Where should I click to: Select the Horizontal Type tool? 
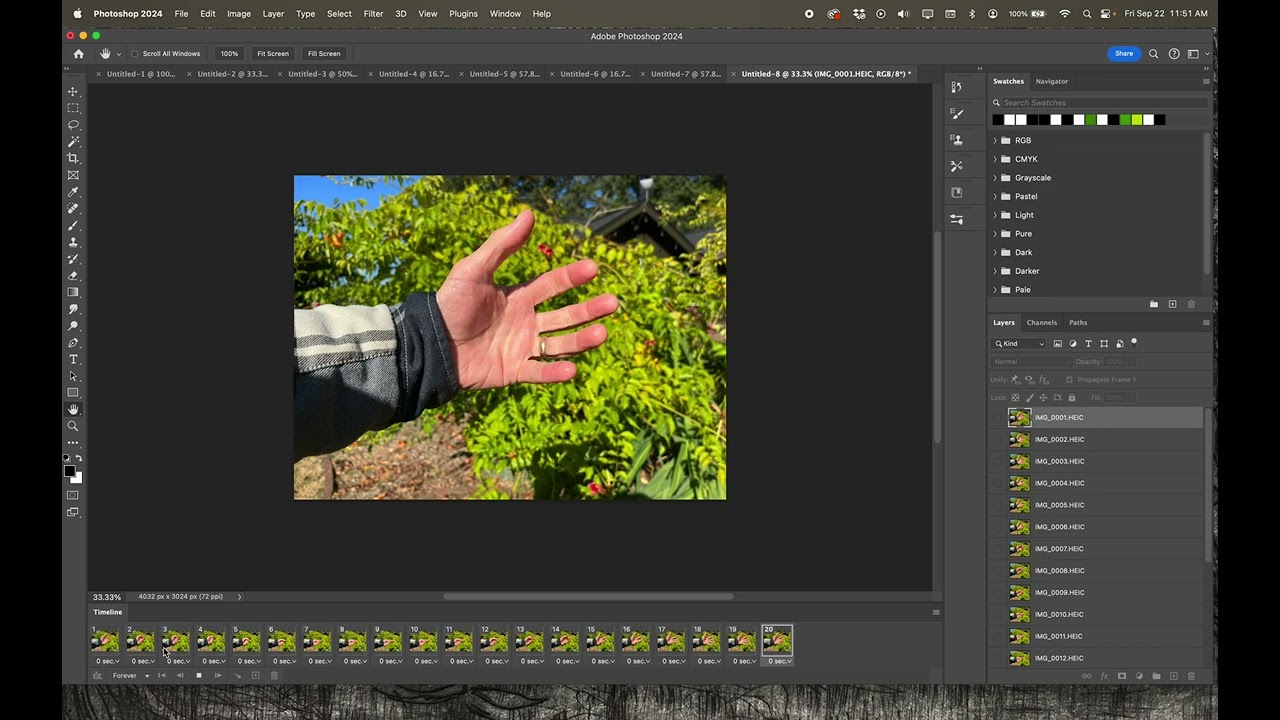tap(73, 359)
